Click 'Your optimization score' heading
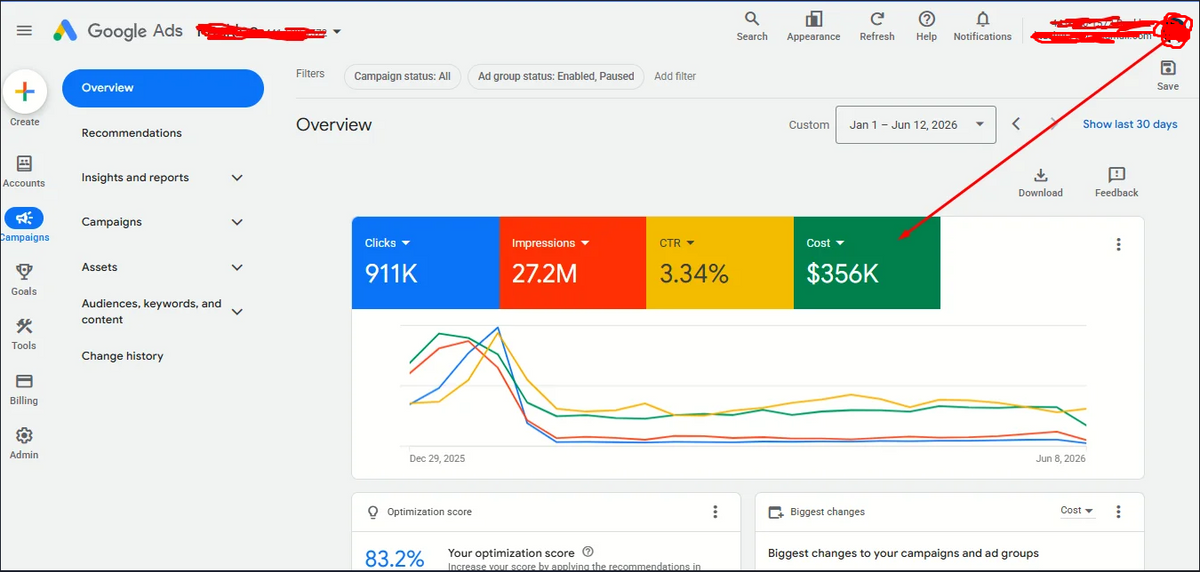1200x572 pixels. tap(511, 553)
